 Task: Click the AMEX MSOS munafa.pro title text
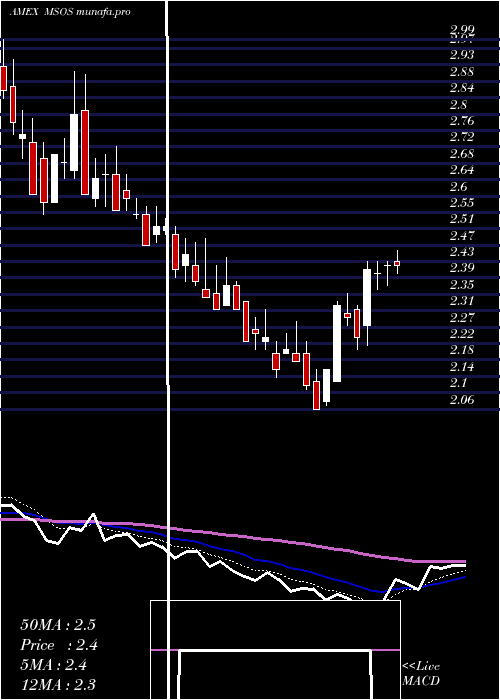coord(71,12)
